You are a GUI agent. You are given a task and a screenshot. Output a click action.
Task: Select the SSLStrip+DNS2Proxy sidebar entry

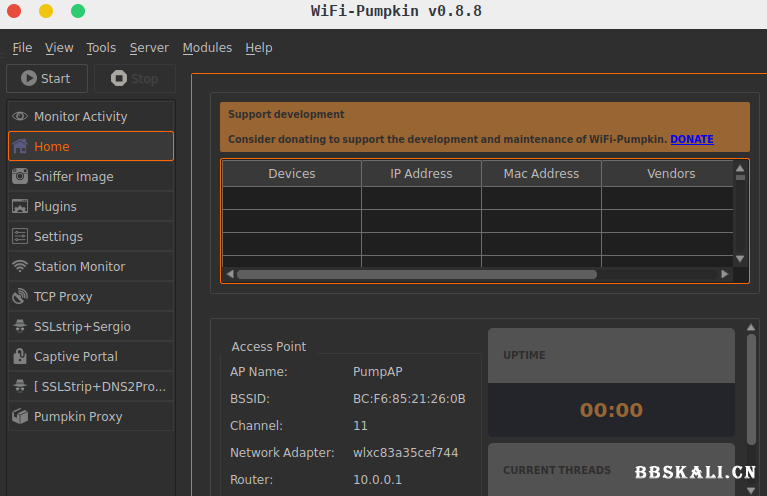[99, 387]
